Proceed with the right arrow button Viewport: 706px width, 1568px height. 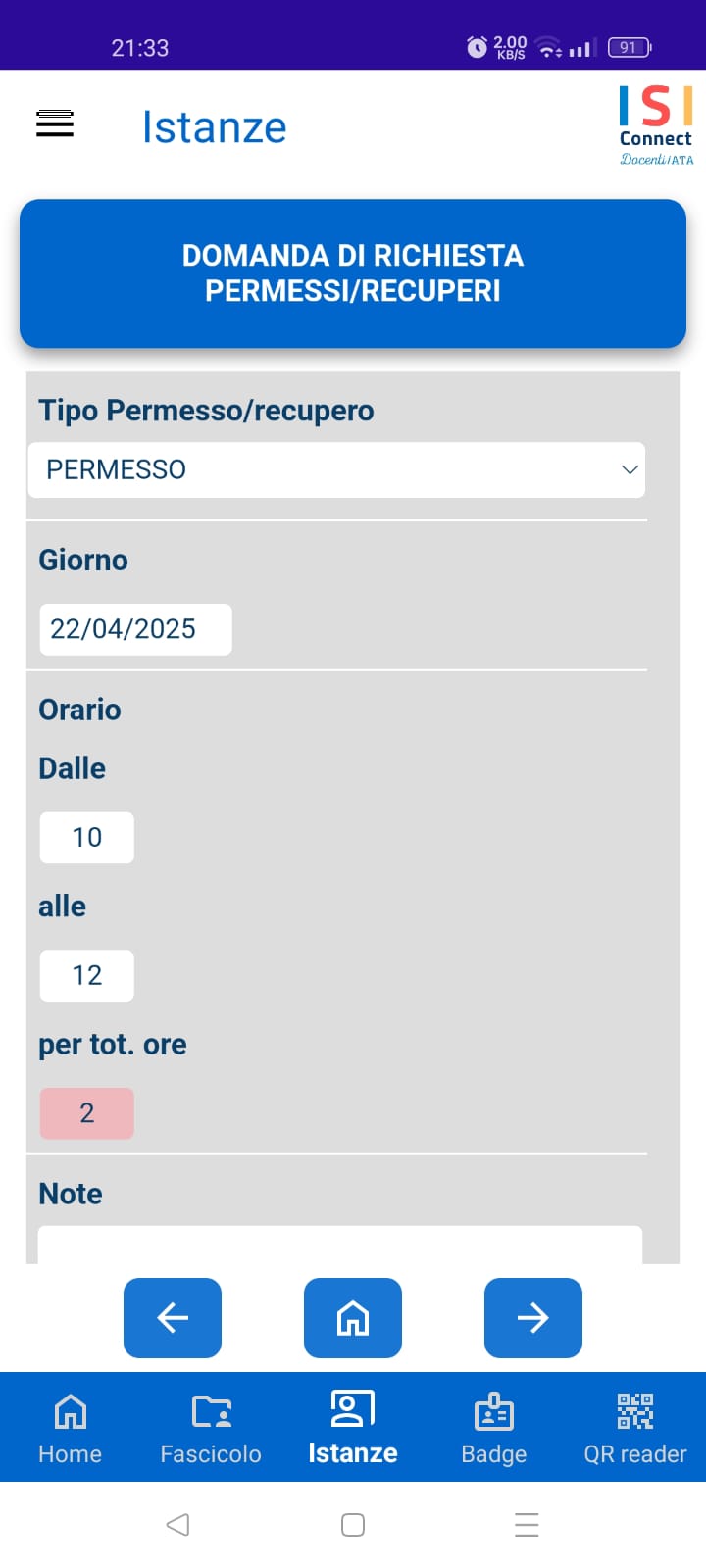click(533, 1318)
